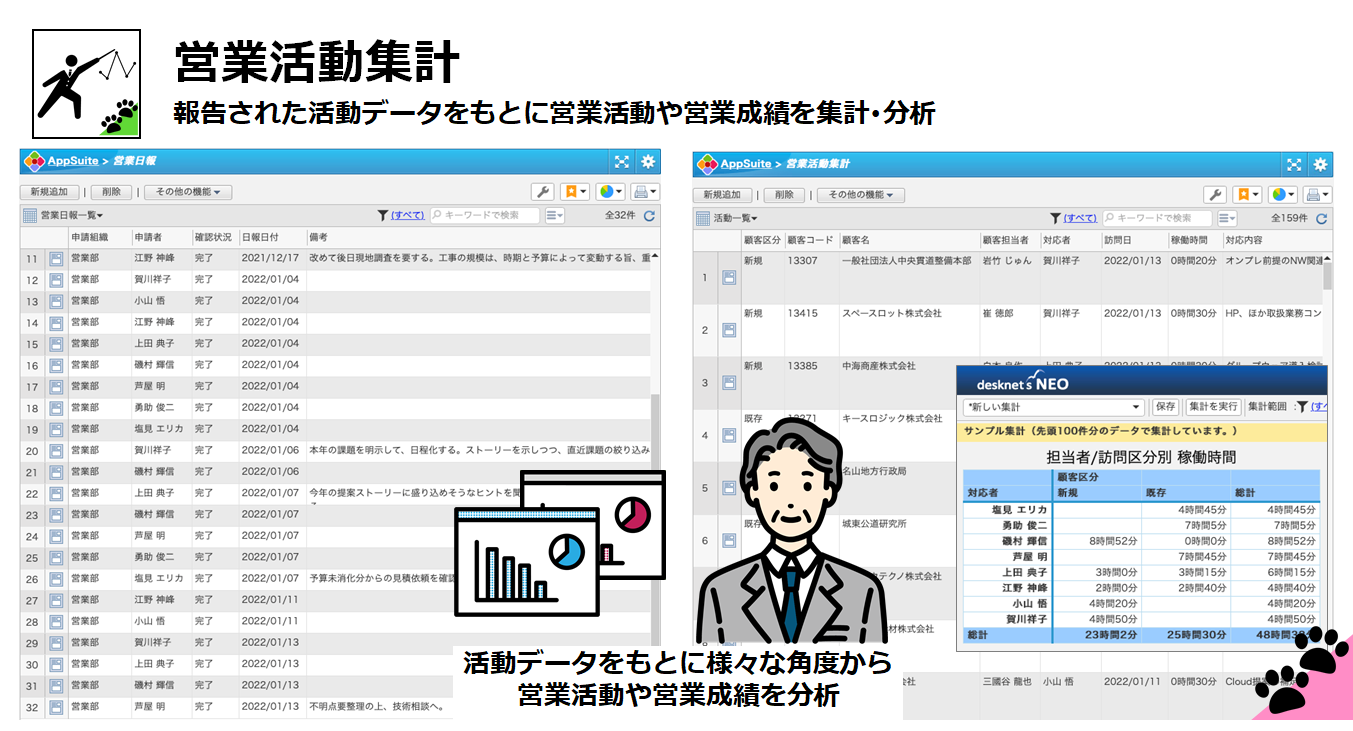1353x731 pixels.
Task: Click the keyword search field in 営業日報
Action: tap(490, 216)
